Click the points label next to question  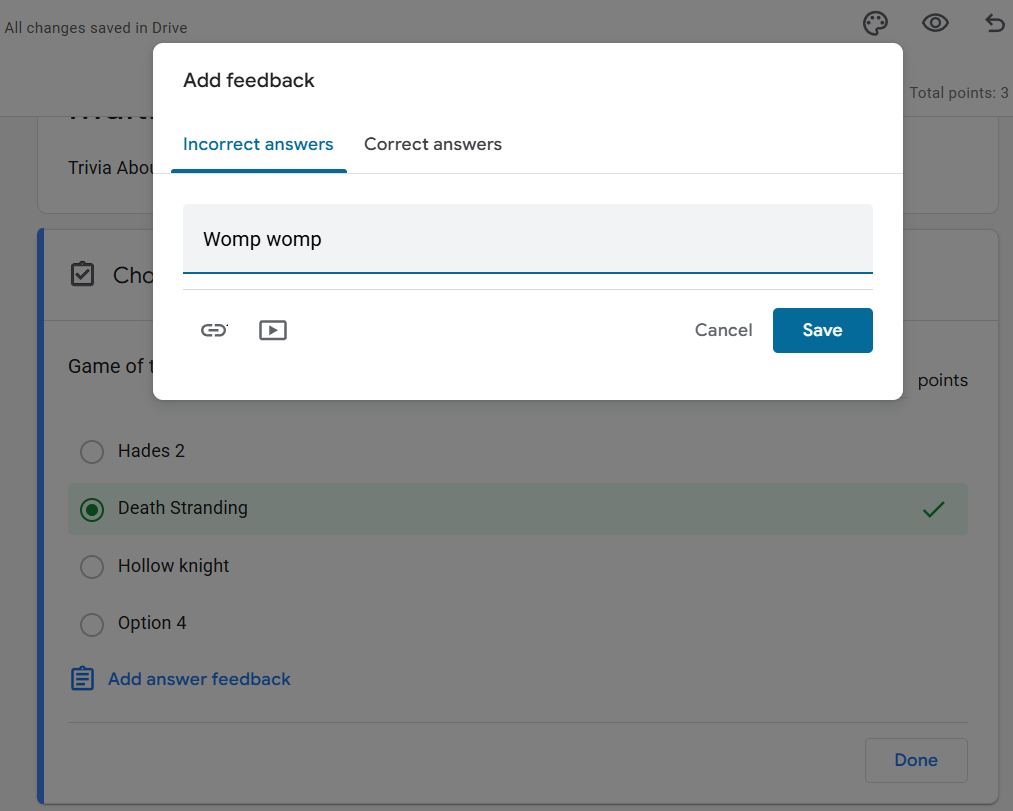pyautogui.click(x=943, y=381)
